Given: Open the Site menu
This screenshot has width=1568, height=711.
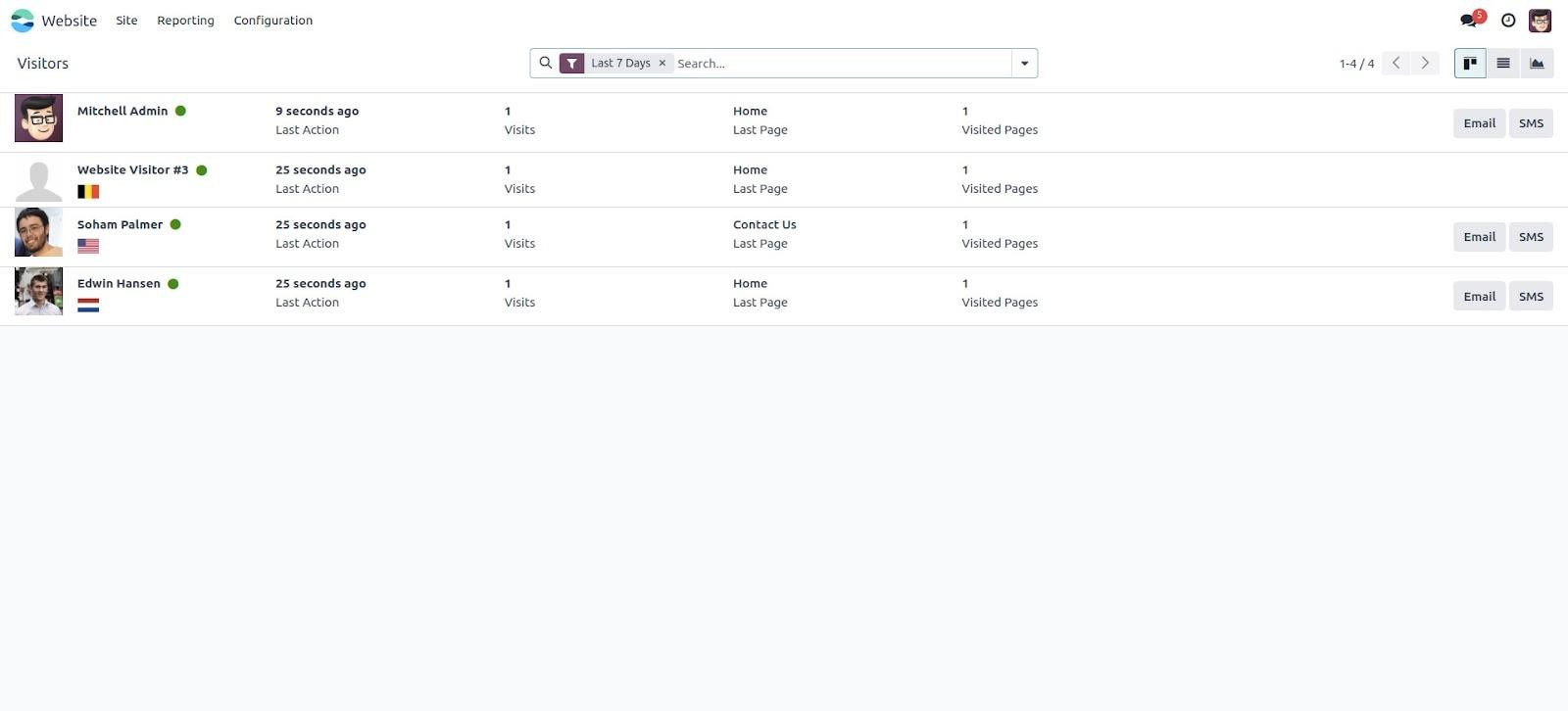Looking at the screenshot, I should pyautogui.click(x=126, y=20).
